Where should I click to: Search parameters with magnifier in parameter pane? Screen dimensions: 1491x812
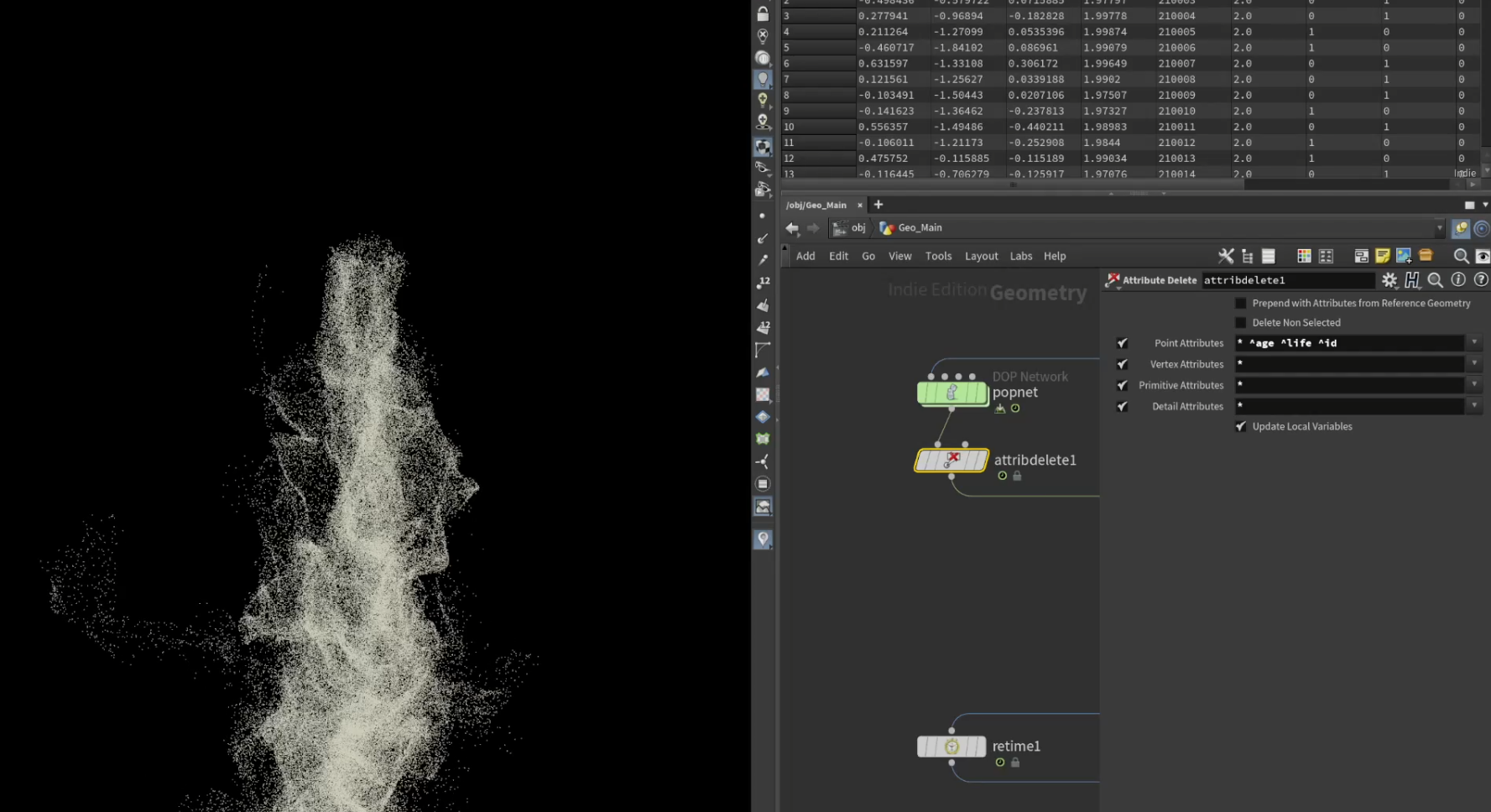click(1436, 280)
